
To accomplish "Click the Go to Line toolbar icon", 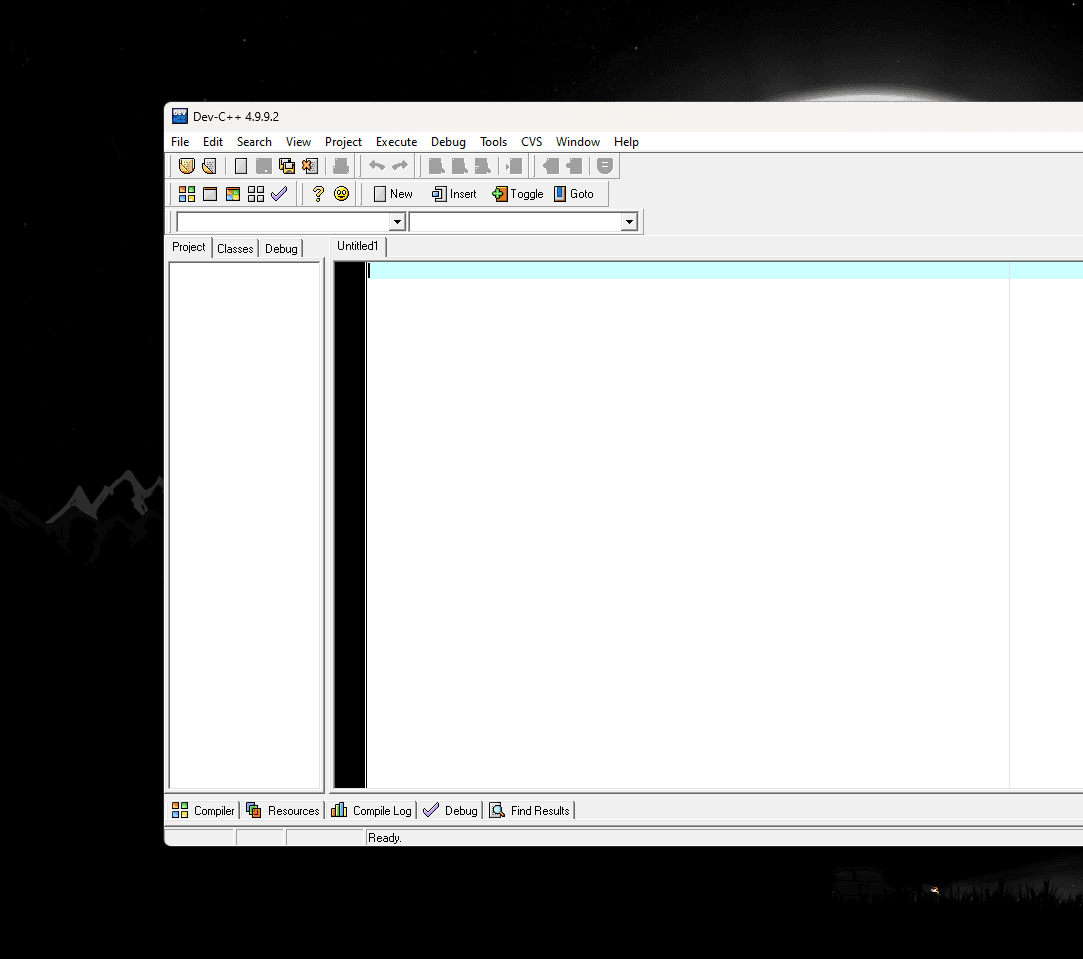I will (514, 166).
